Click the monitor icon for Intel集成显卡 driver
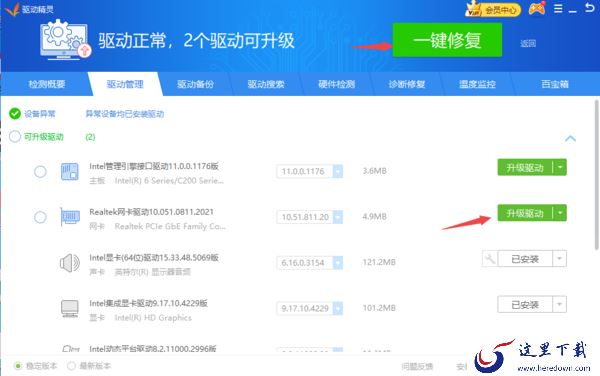Viewport: 600px width, 376px height. 70,308
